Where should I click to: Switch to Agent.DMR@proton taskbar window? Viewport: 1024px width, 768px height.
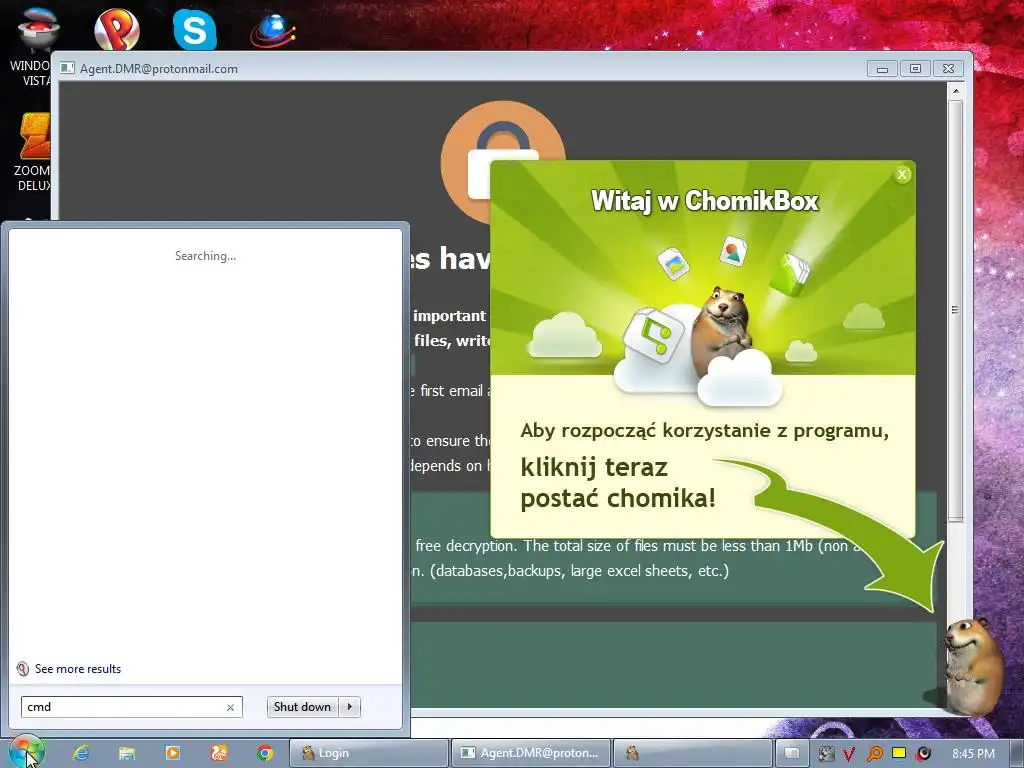530,753
